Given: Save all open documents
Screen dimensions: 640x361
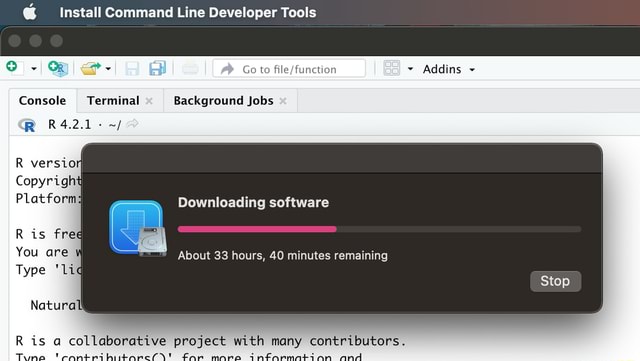Looking at the screenshot, I should click(158, 68).
